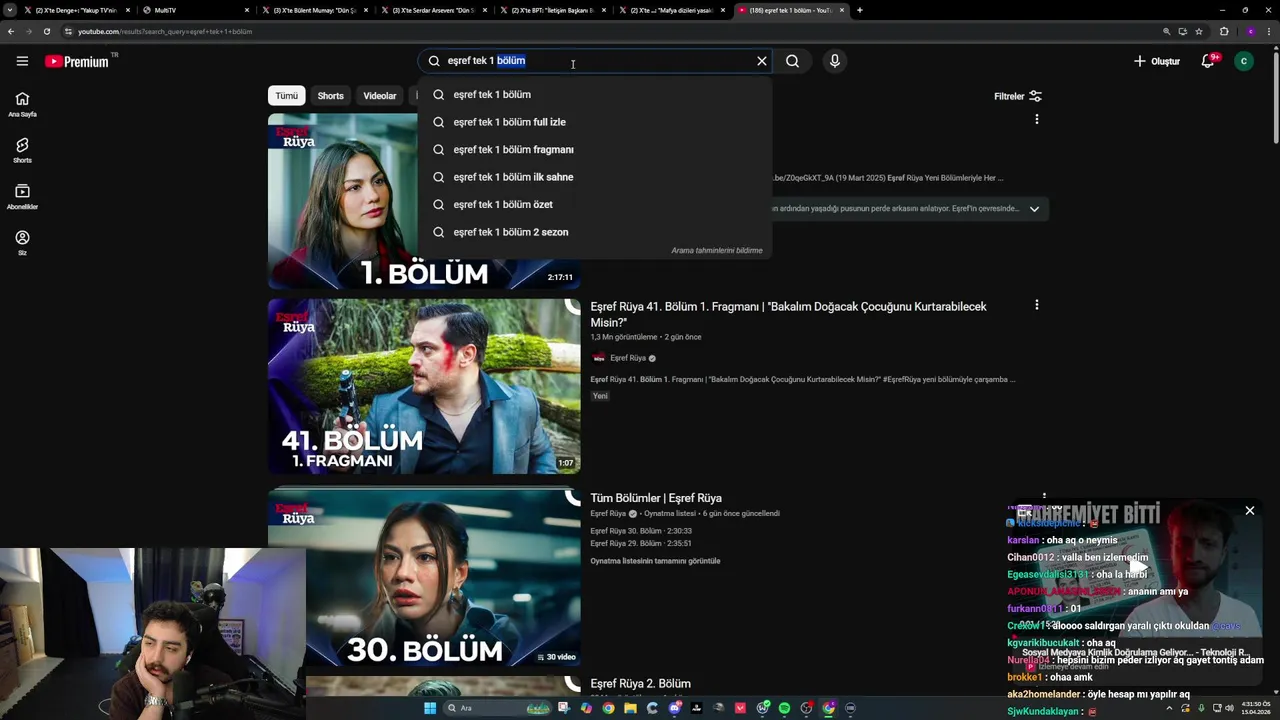Screen dimensions: 1280x720
Task: Switch to the Bülent Mumay X tab
Action: pyautogui.click(x=314, y=10)
